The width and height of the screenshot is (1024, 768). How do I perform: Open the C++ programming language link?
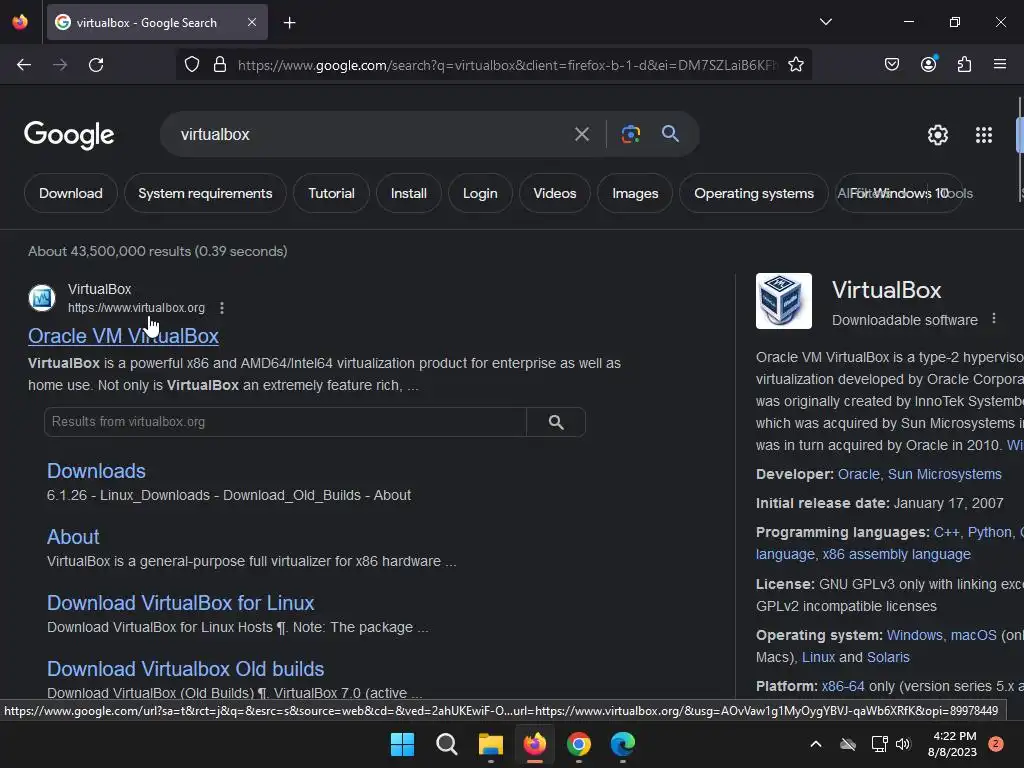[946, 532]
